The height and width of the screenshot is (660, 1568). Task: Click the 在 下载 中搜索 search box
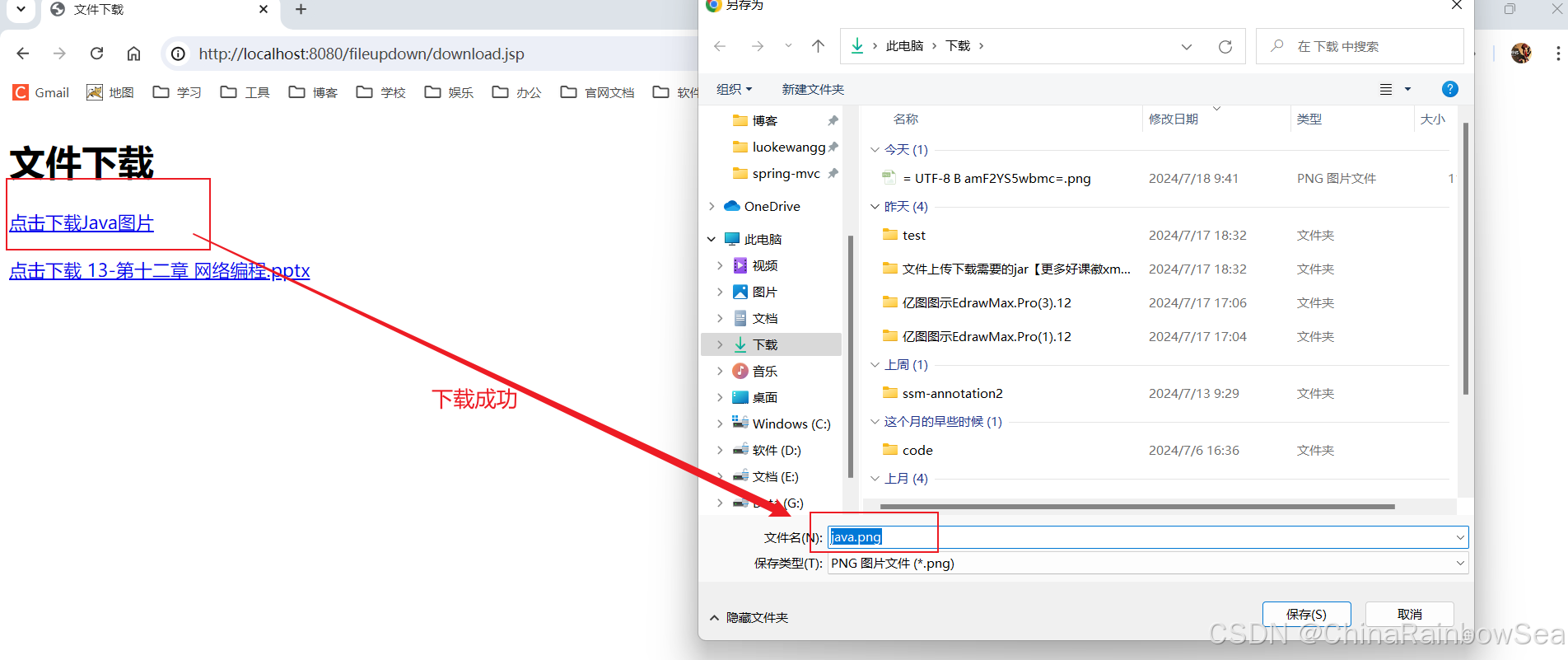[1360, 46]
